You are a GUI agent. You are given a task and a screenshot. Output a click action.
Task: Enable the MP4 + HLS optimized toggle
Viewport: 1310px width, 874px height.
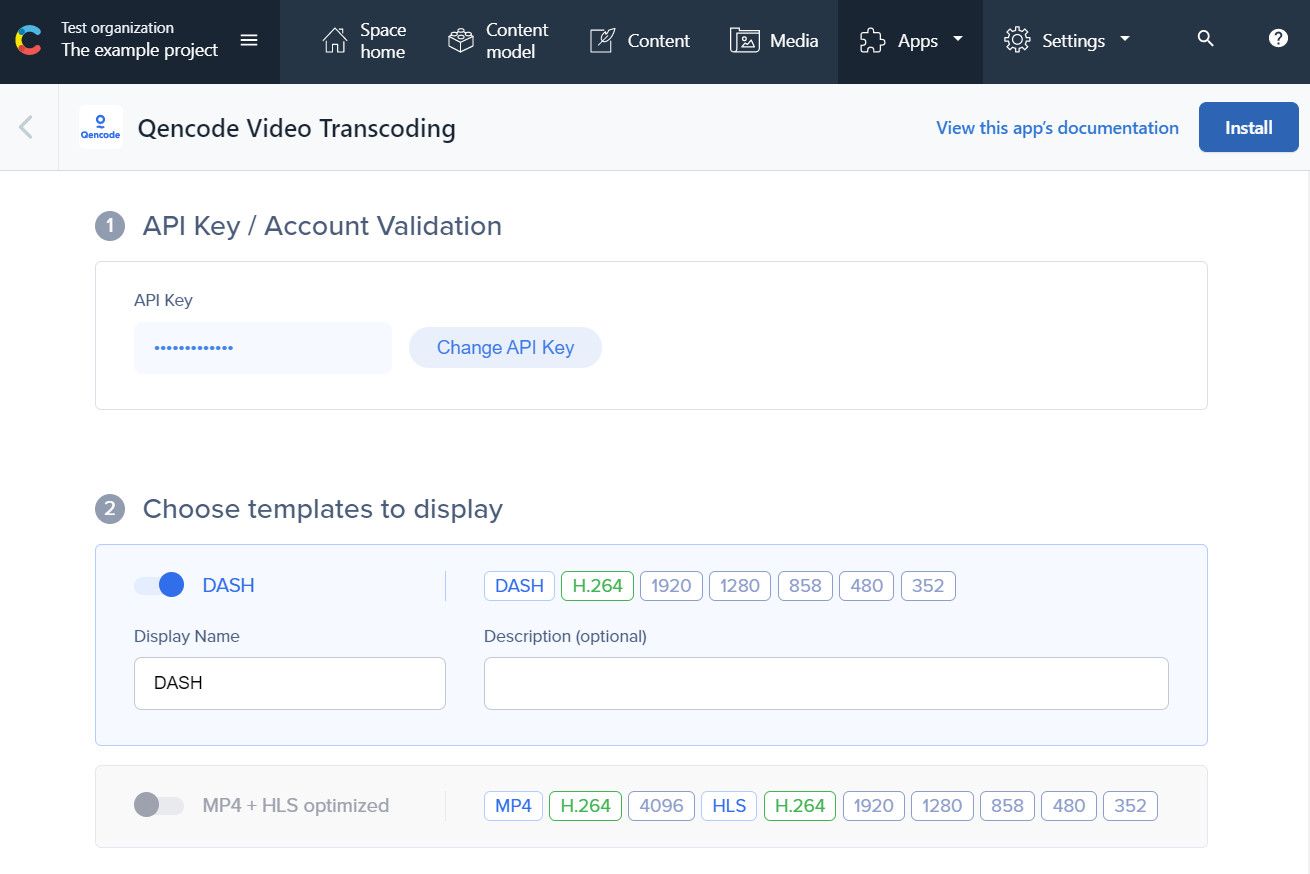click(159, 805)
